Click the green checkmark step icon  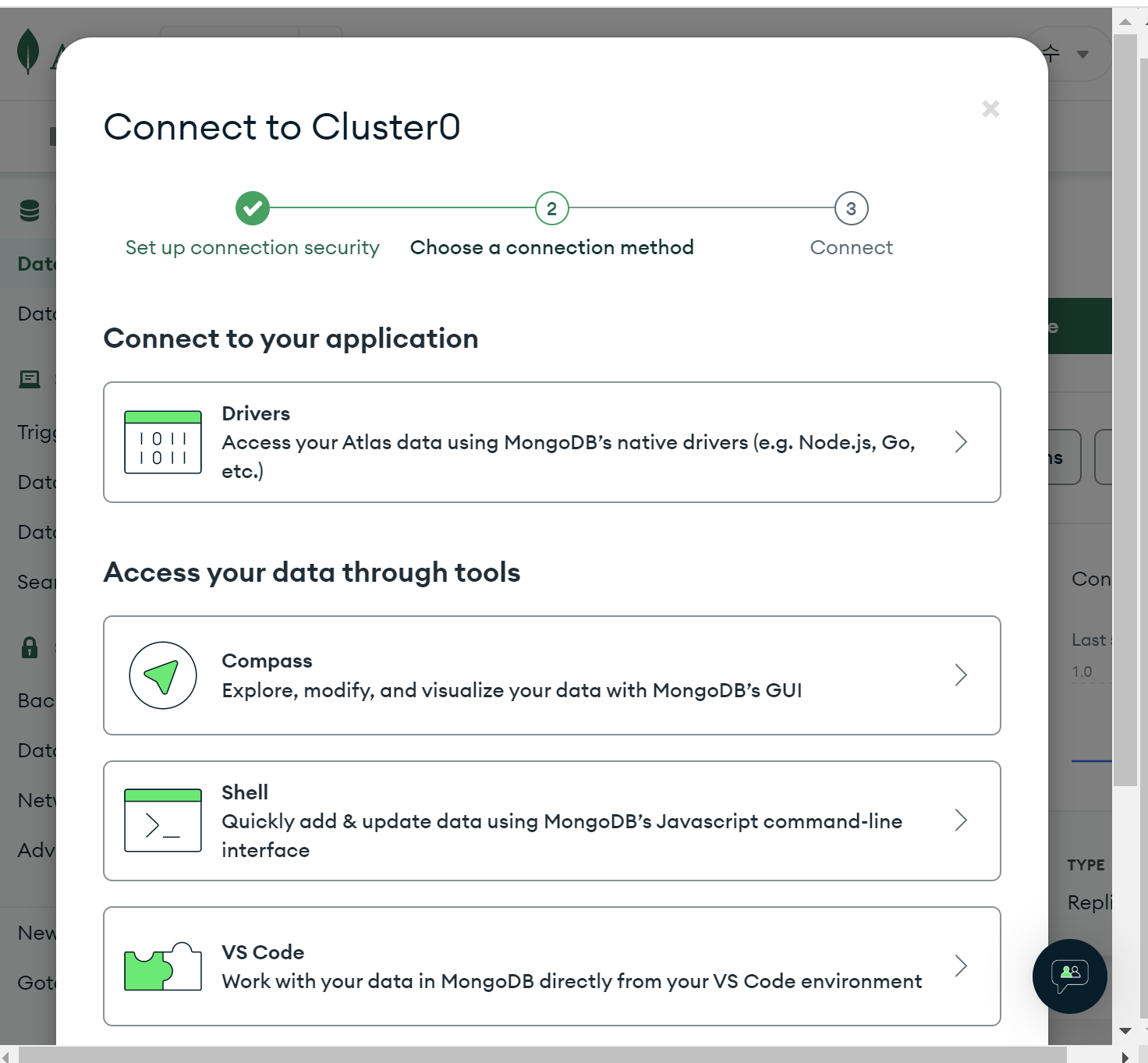(253, 208)
